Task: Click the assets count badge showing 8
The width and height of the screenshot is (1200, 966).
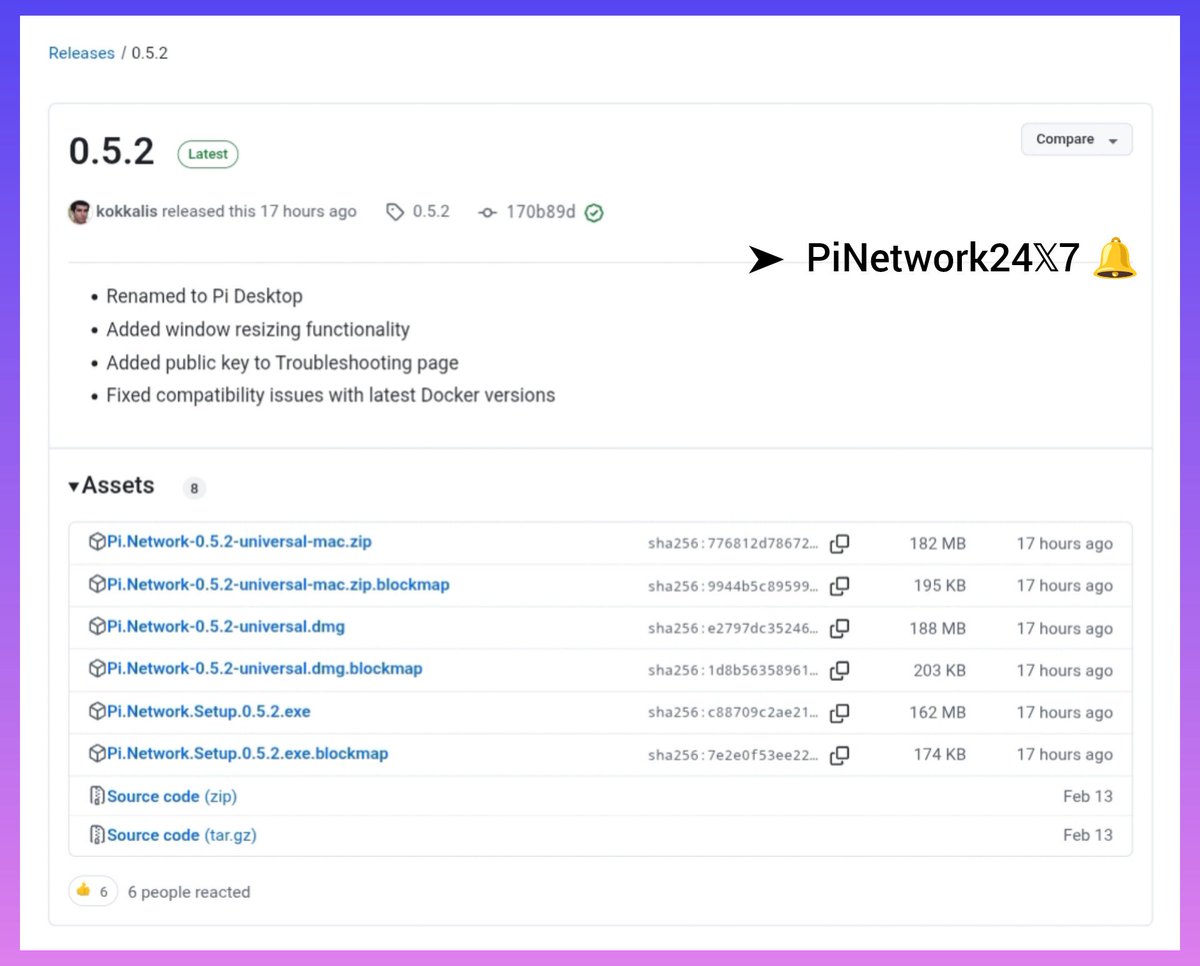Action: pyautogui.click(x=194, y=487)
